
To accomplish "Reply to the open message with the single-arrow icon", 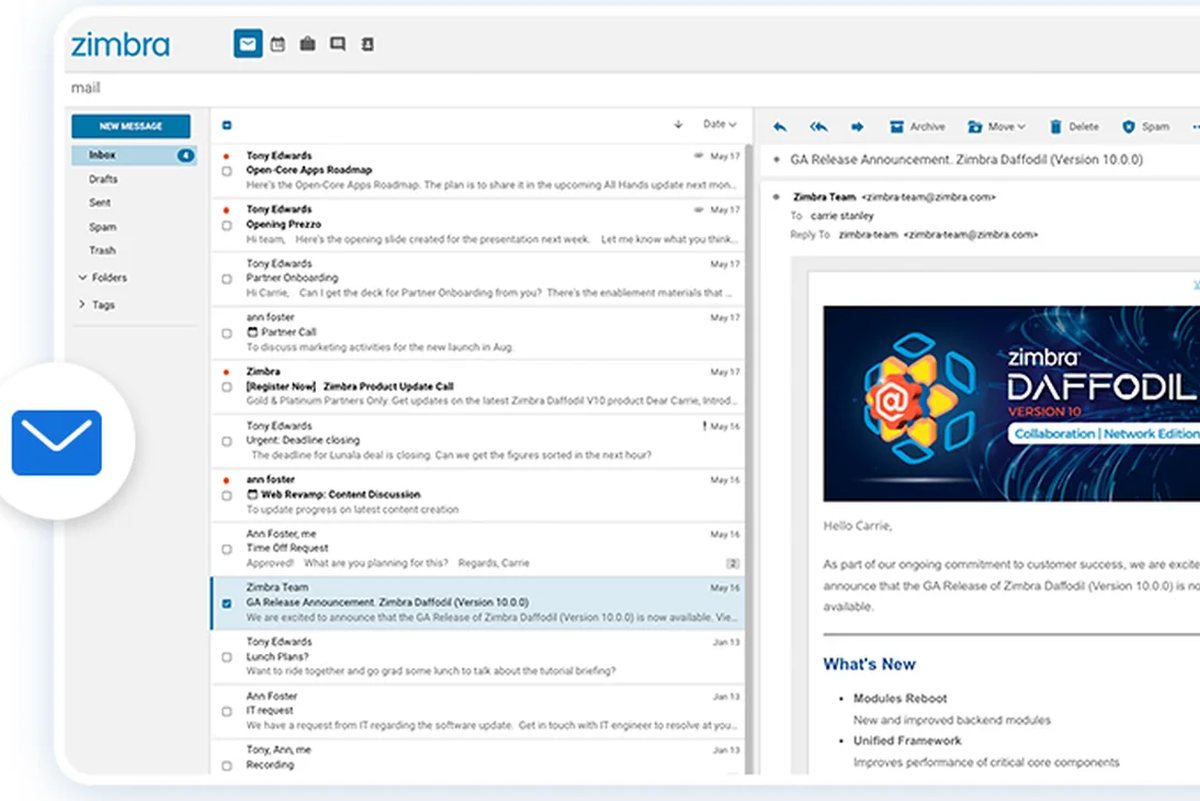I will [x=780, y=127].
